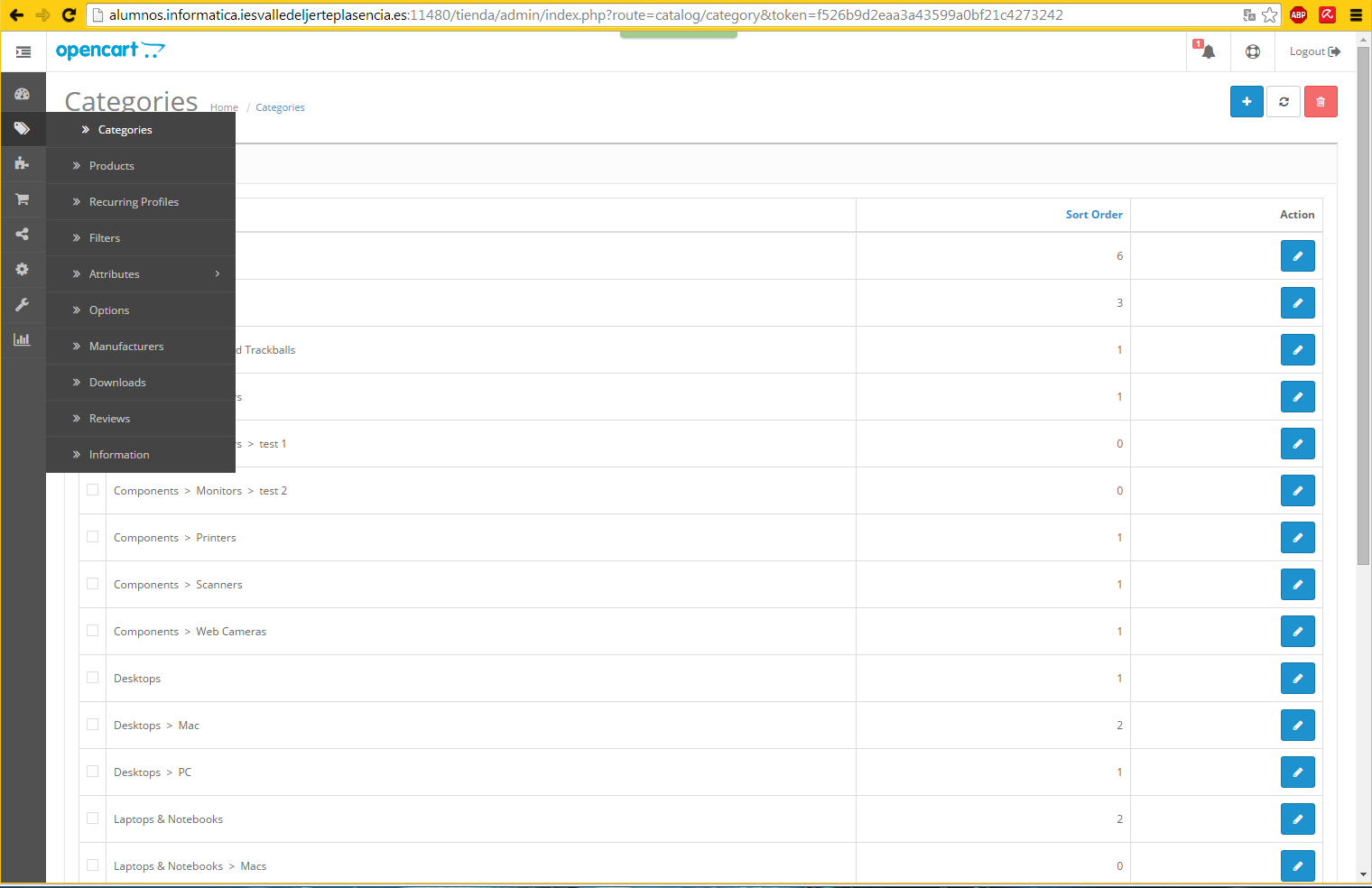Edit the Desktops > Mac category
This screenshot has width=1372, height=888.
1297,726
